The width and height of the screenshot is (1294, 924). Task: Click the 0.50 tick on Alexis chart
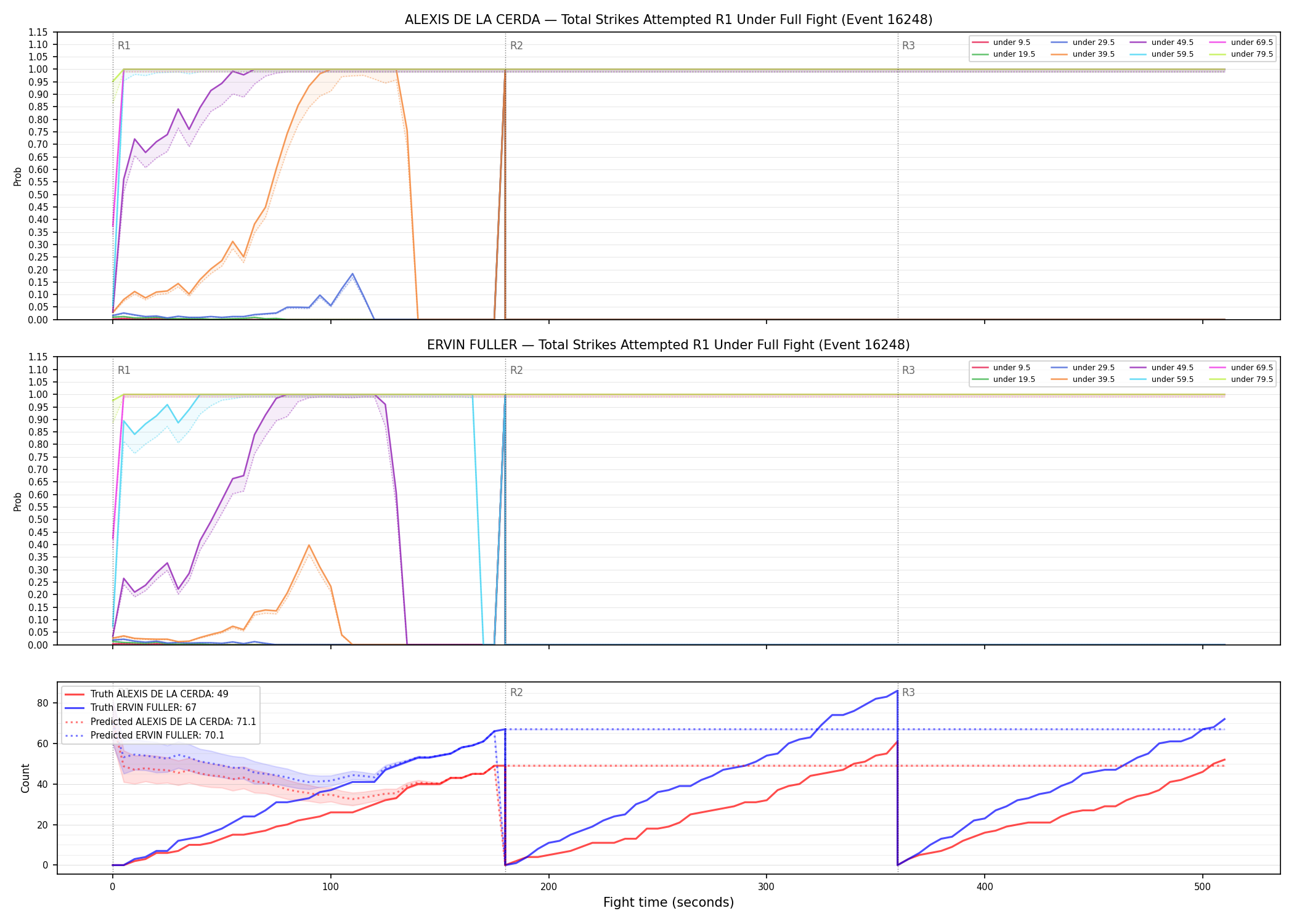pos(38,195)
